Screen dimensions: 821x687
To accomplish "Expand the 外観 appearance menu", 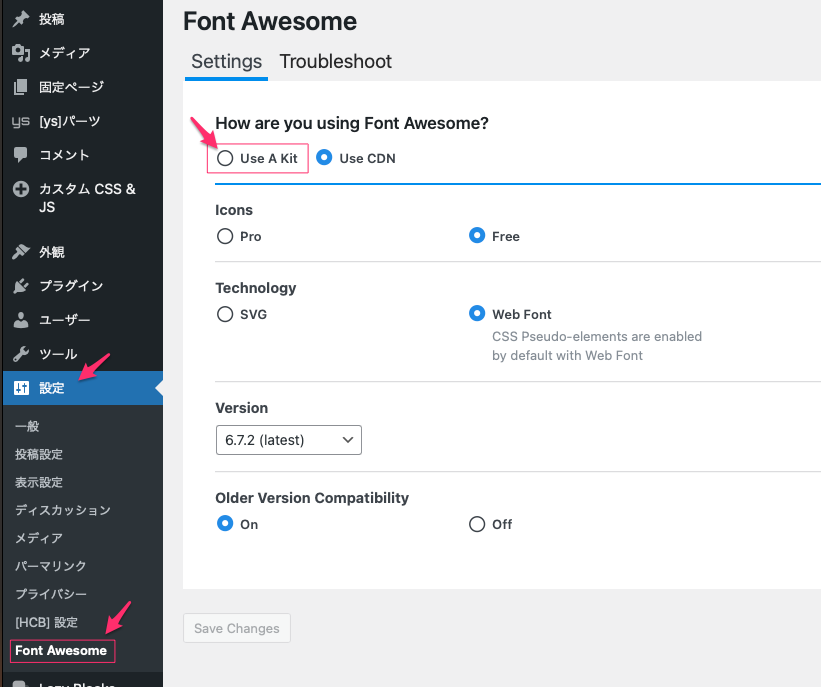I will [52, 252].
